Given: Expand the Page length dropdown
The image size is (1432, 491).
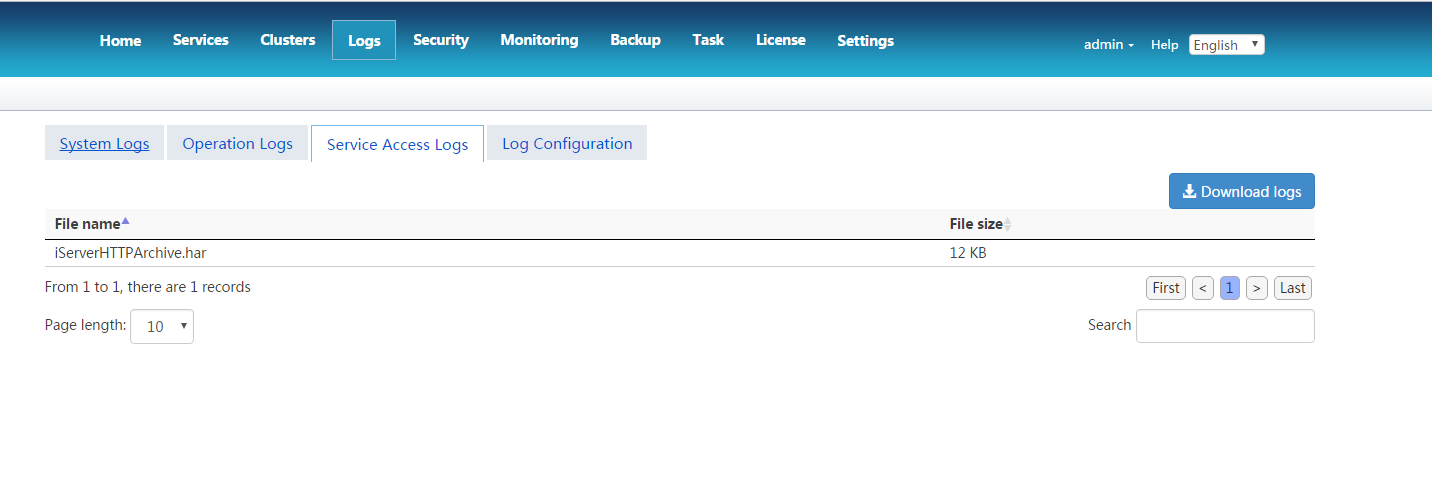Looking at the screenshot, I should click(162, 326).
